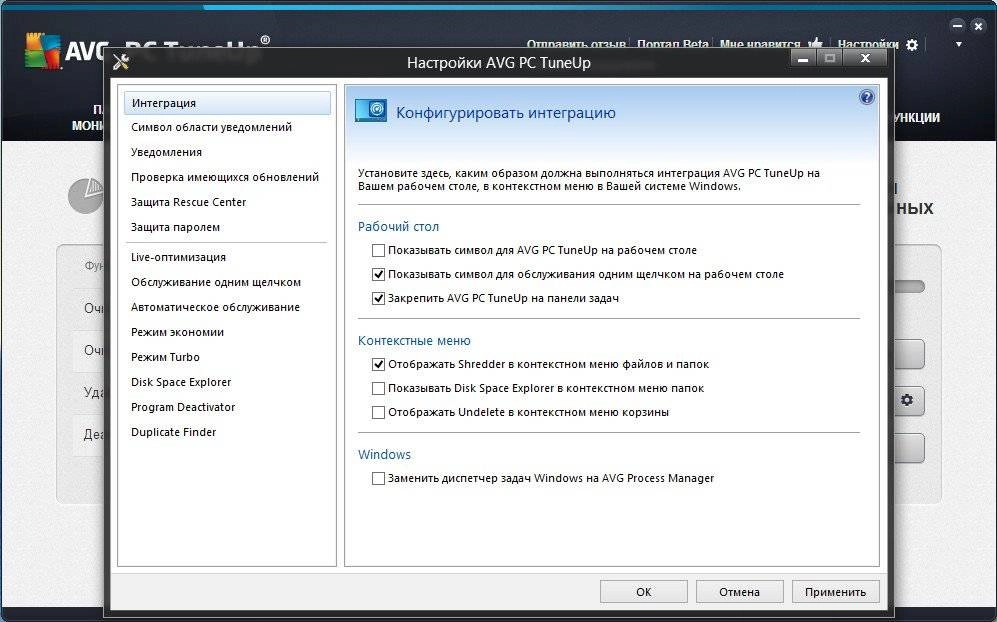Close the settings dialog window
This screenshot has width=997, height=622.
[x=865, y=58]
